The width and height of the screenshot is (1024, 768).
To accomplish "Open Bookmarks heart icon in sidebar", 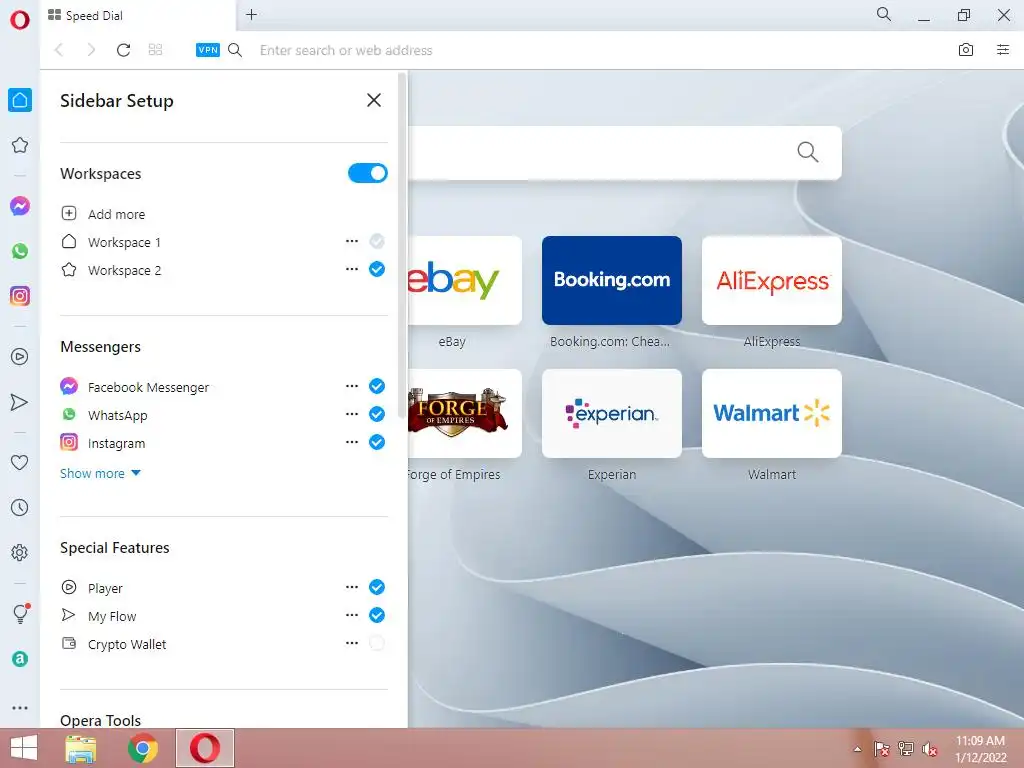I will (20, 462).
